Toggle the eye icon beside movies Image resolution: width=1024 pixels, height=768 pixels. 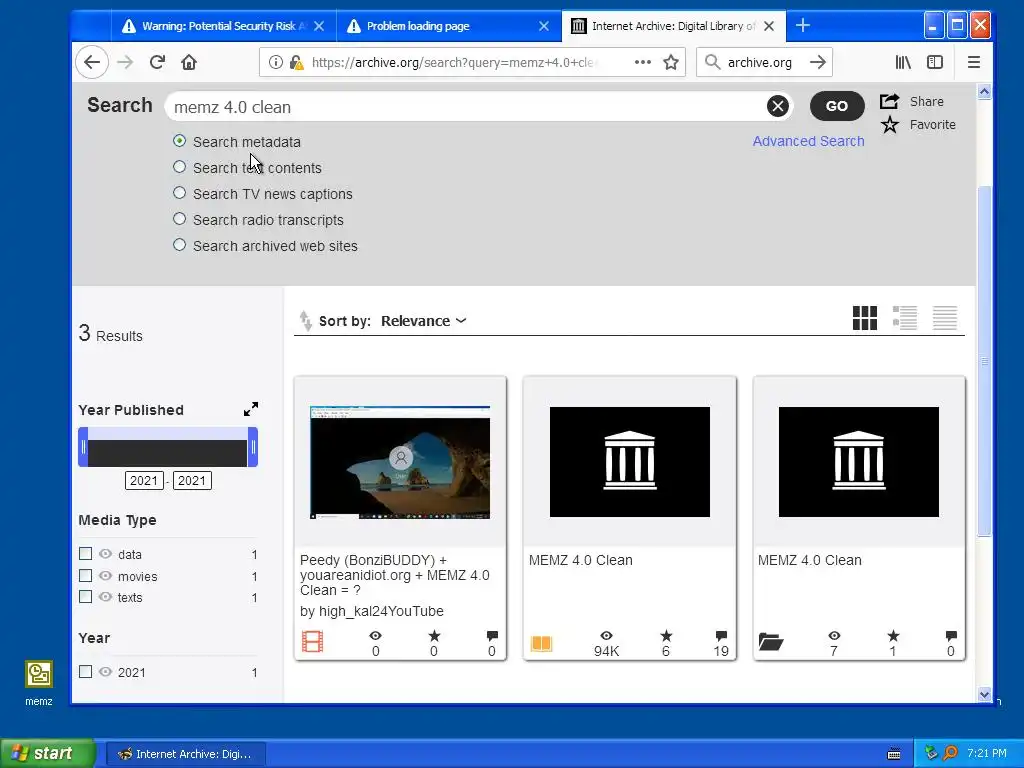(105, 576)
